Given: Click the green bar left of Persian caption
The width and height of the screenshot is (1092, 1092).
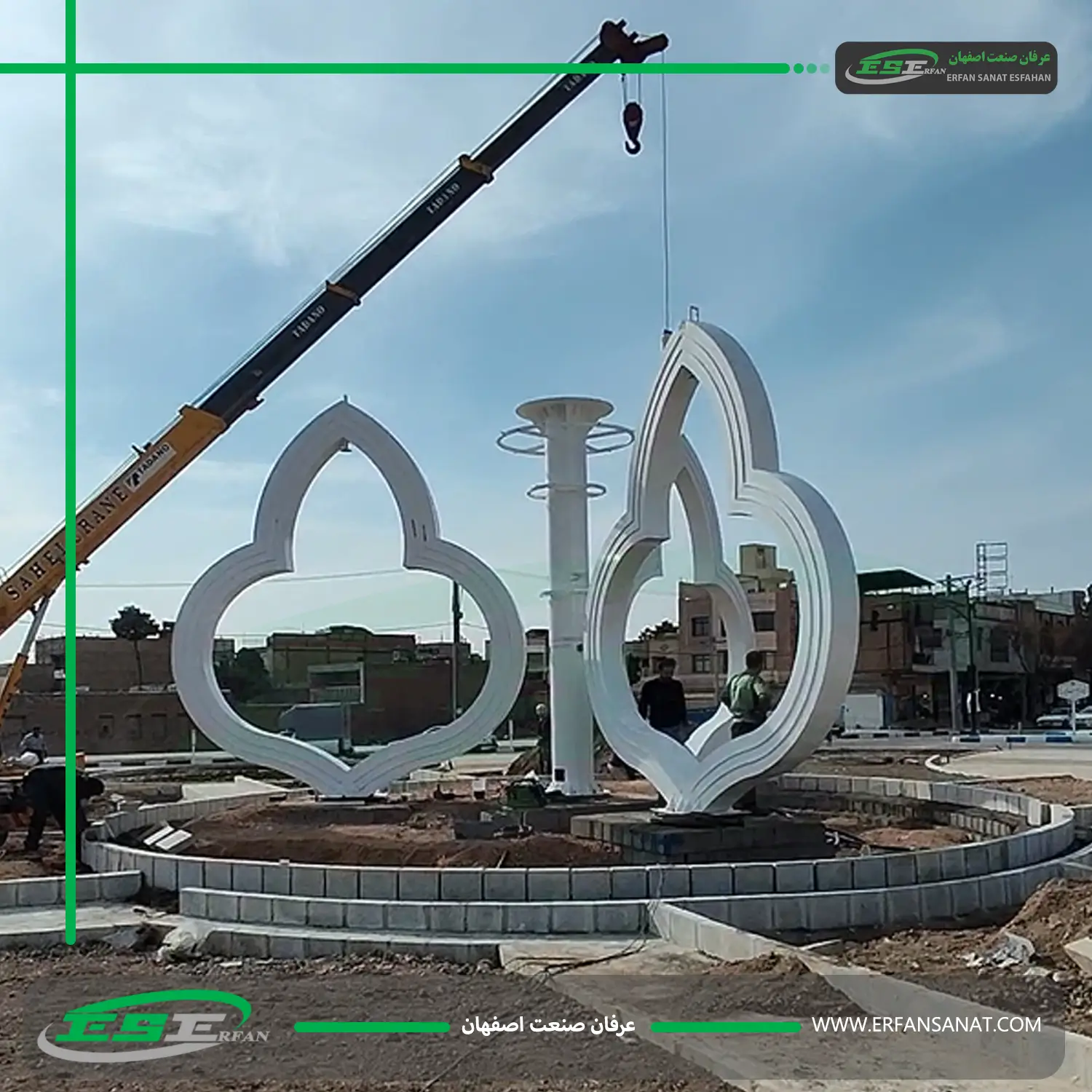Looking at the screenshot, I should point(372,1027).
